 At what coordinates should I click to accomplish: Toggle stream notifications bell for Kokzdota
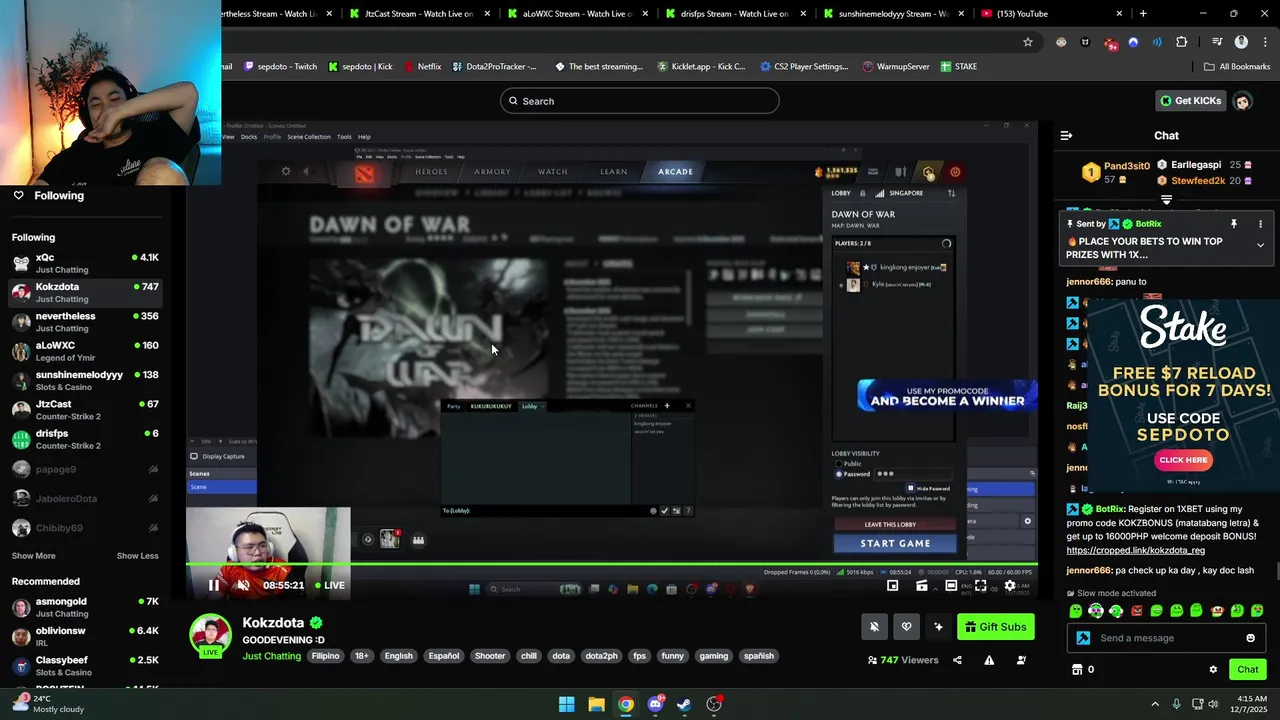click(874, 627)
